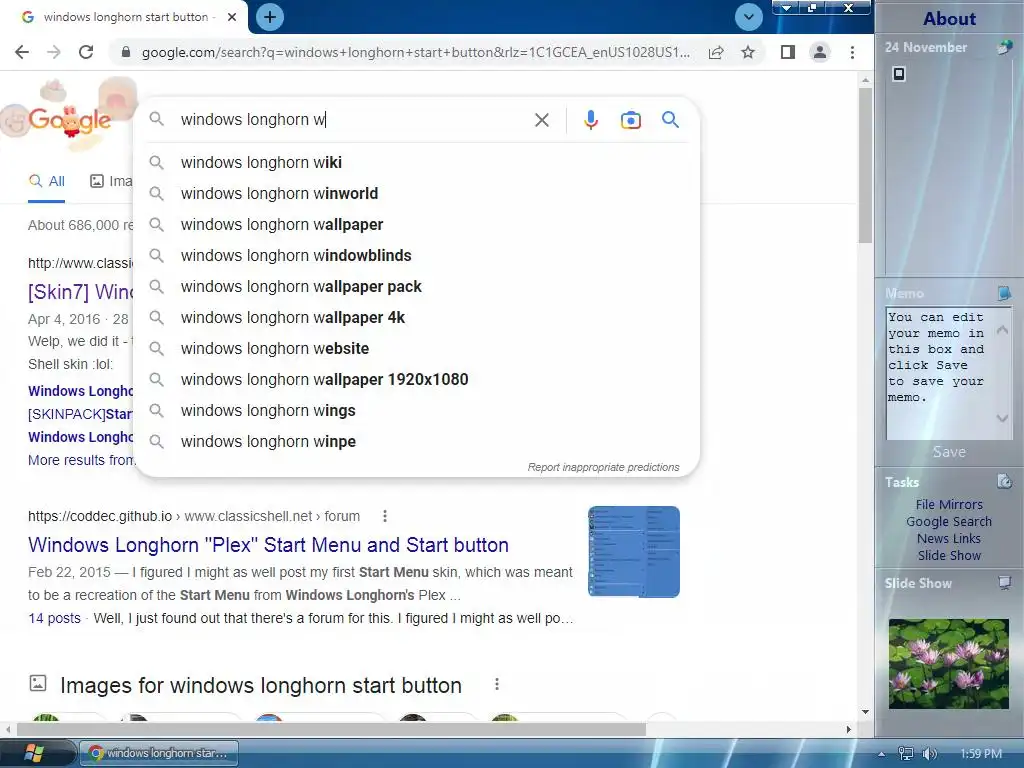This screenshot has width=1024, height=768.
Task: Open Windows Longhorn Plex Start Menu result
Action: [x=268, y=545]
